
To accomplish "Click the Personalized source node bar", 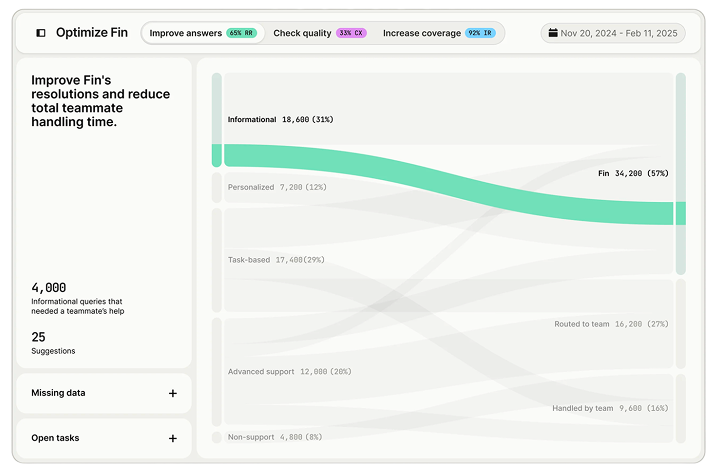I will click(217, 188).
